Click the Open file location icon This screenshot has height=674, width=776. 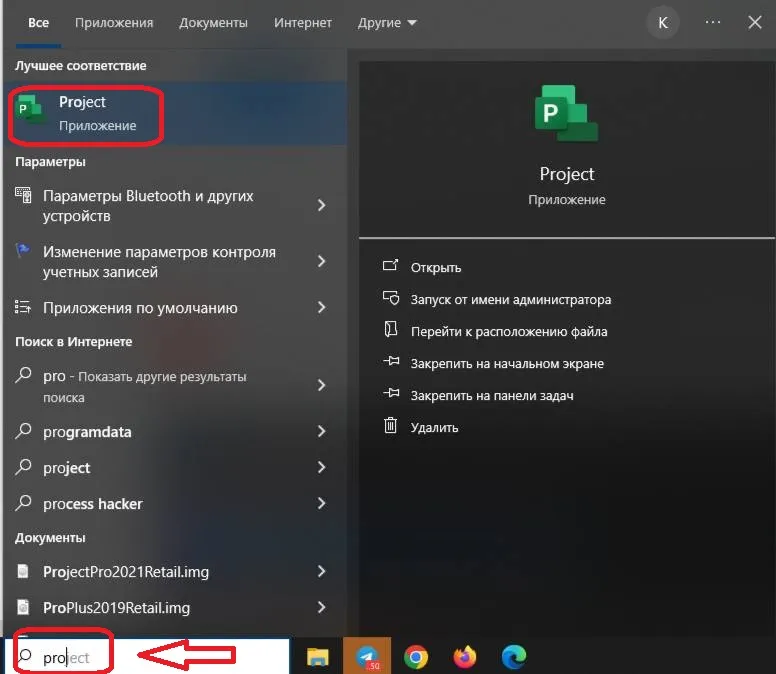tap(390, 329)
